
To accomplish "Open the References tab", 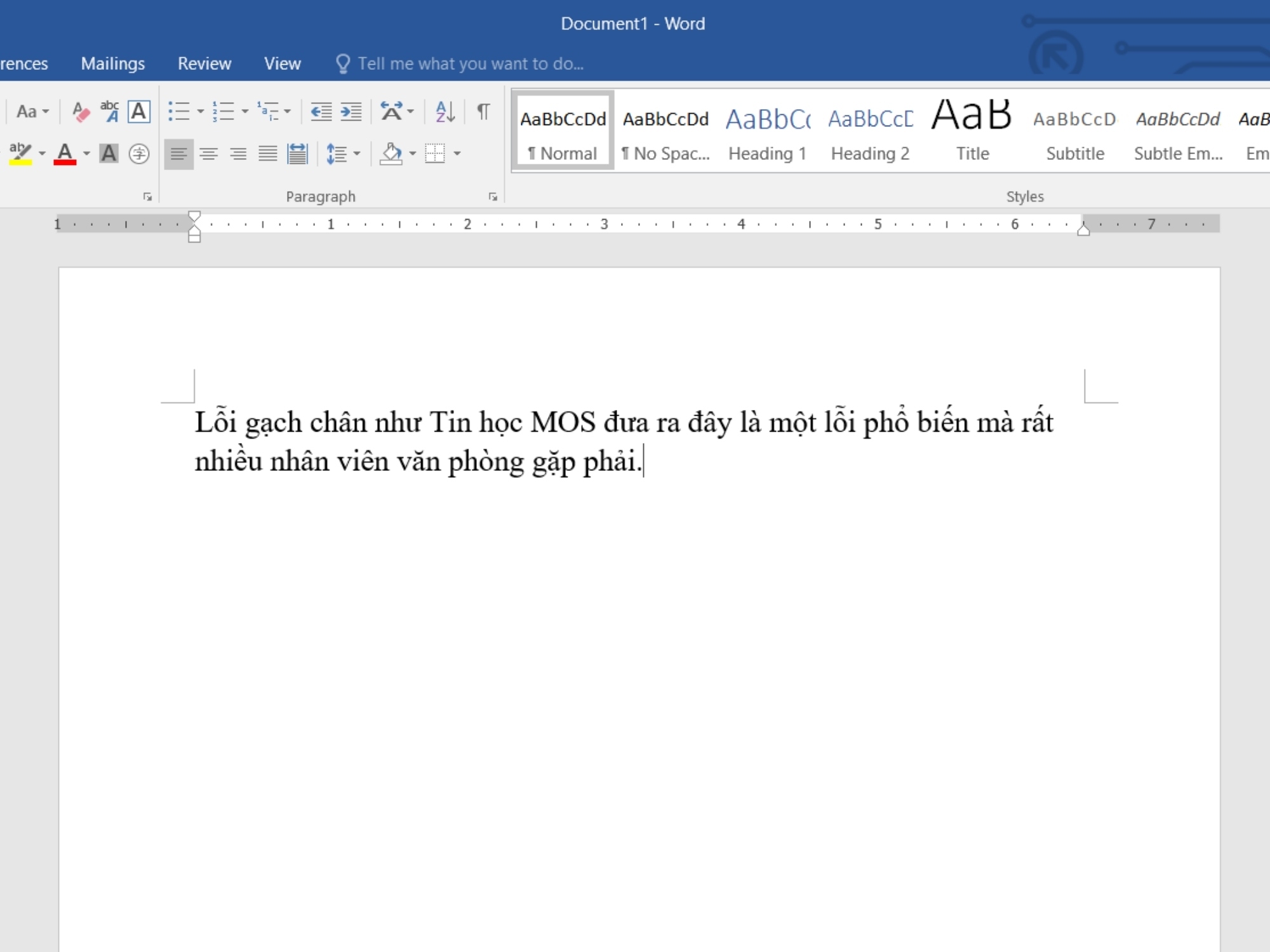I will point(23,63).
